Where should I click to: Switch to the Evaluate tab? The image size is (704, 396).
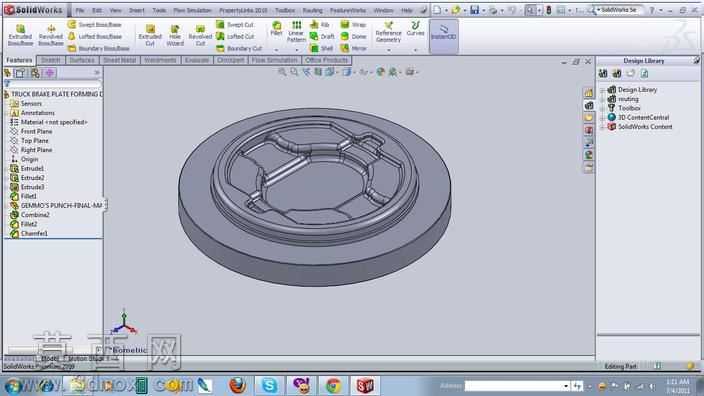click(197, 60)
